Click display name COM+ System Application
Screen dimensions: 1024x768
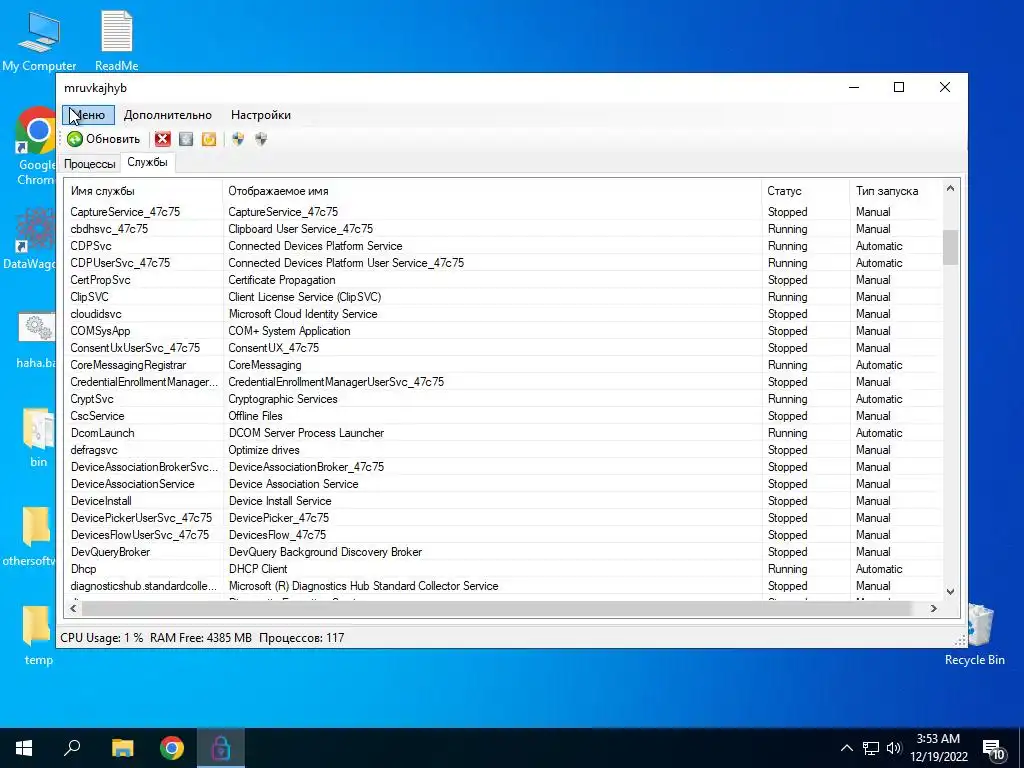pyautogui.click(x=289, y=330)
